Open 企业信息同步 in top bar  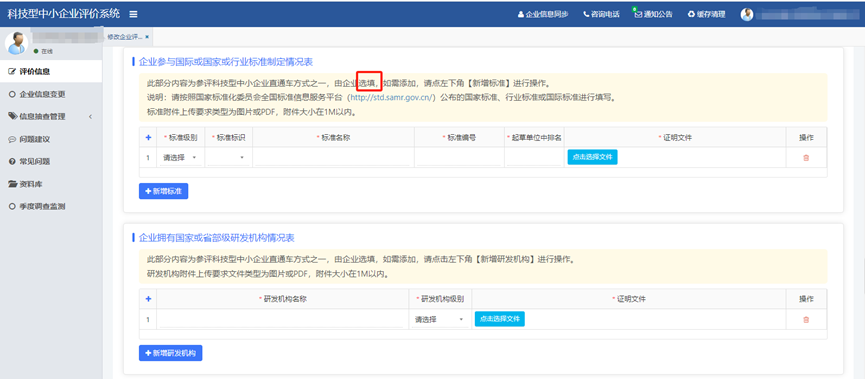click(542, 14)
